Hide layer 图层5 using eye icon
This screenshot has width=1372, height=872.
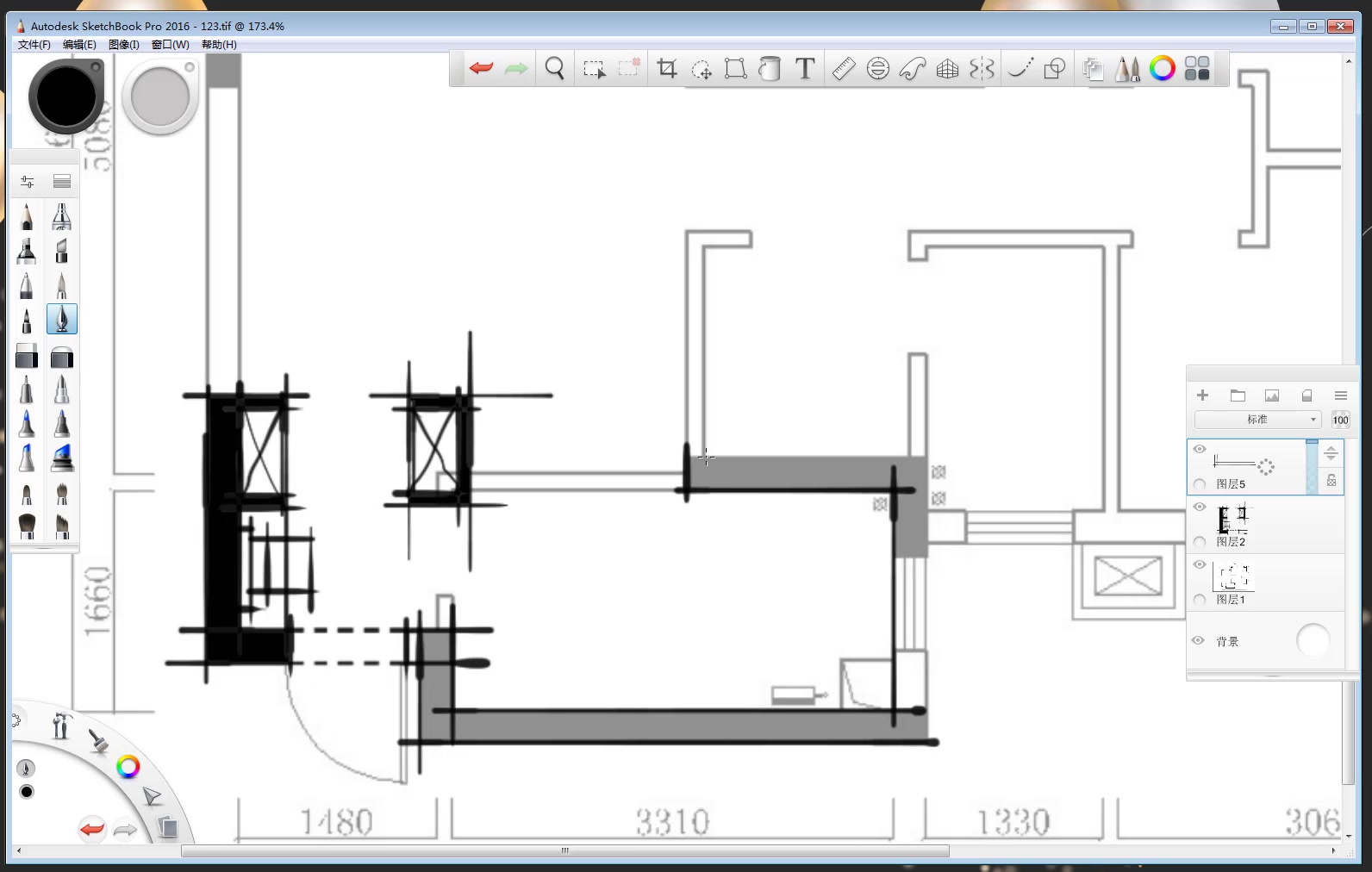tap(1199, 449)
